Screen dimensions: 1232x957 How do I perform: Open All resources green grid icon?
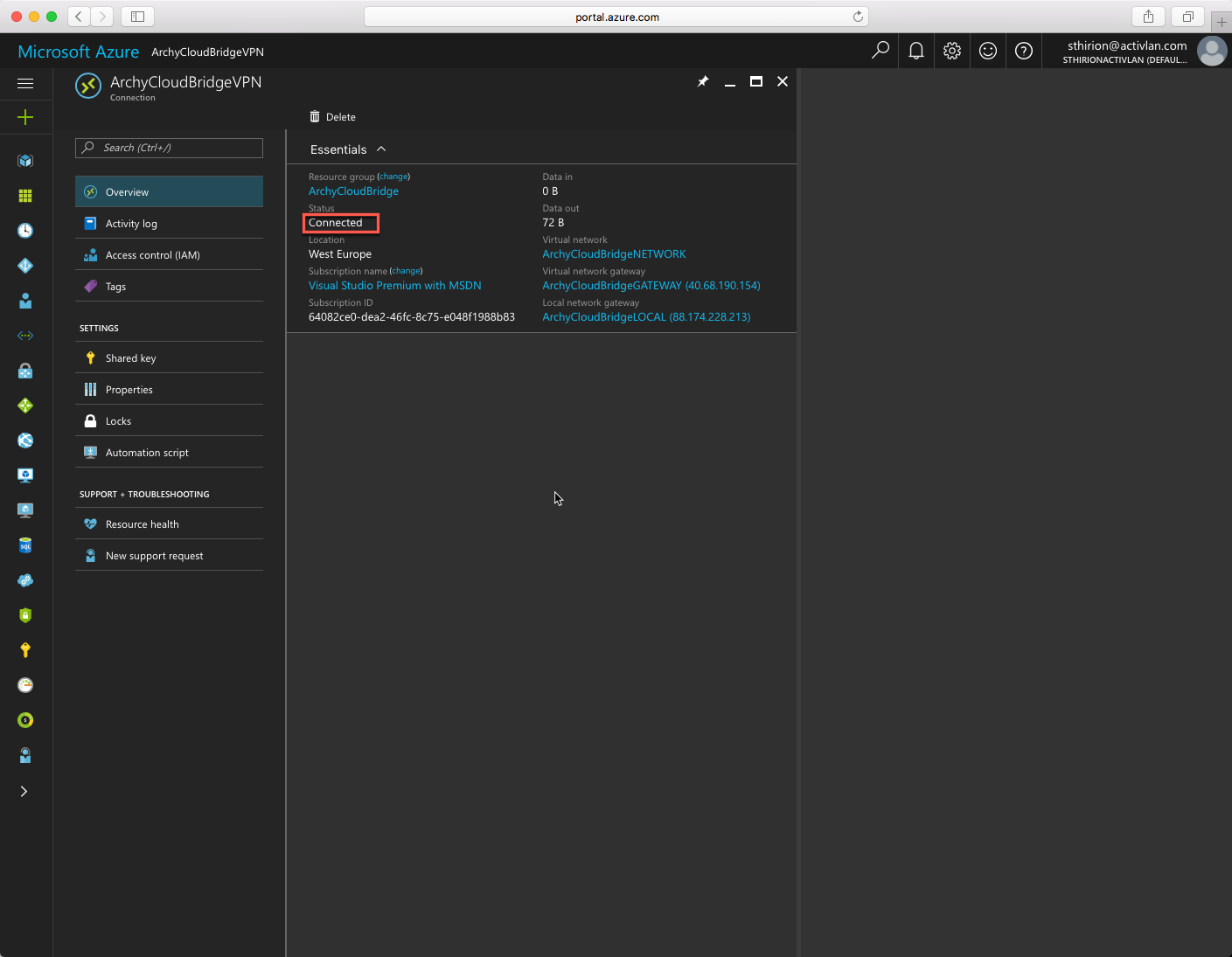(25, 196)
